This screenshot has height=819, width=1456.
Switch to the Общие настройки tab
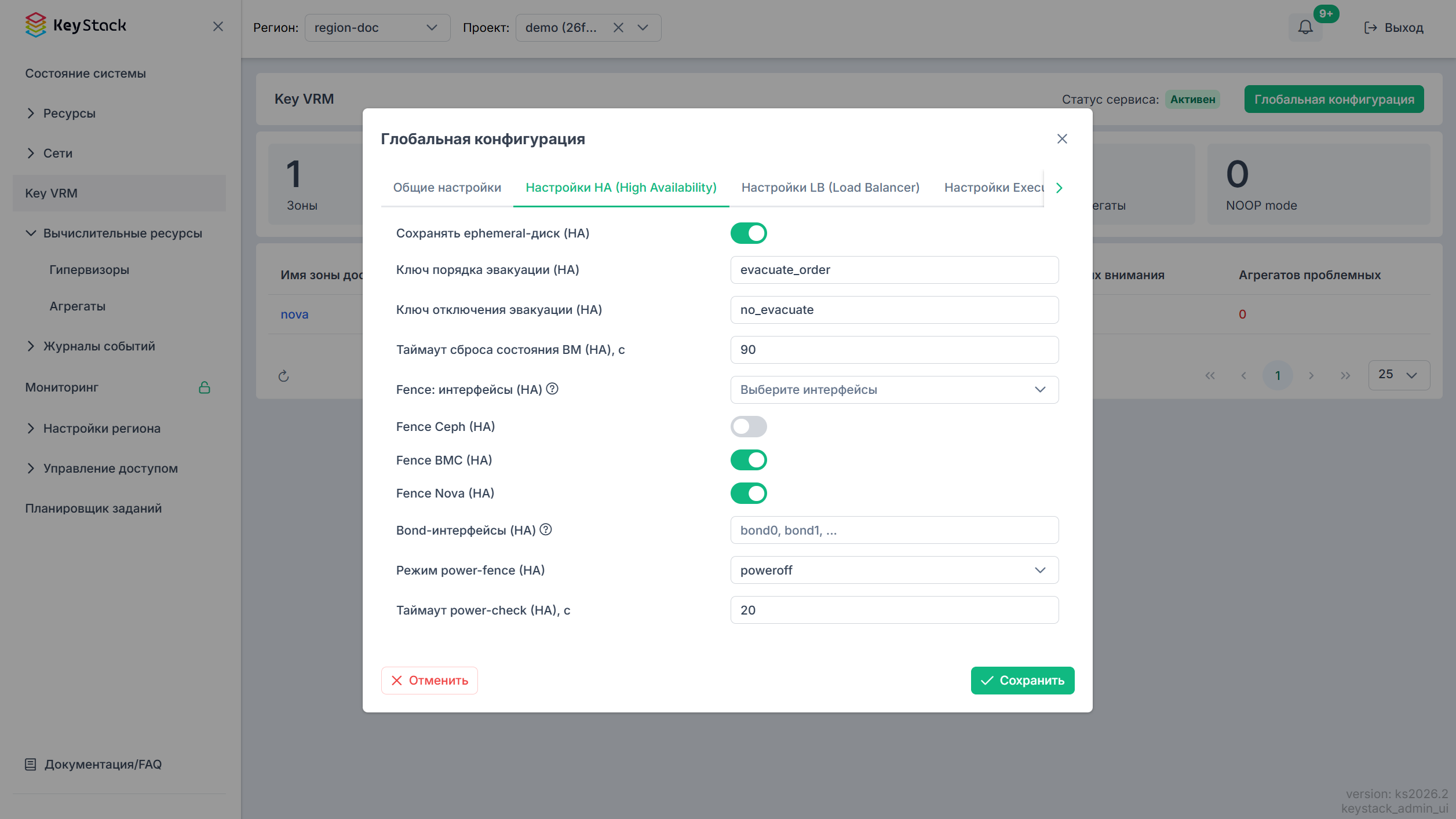coord(447,188)
